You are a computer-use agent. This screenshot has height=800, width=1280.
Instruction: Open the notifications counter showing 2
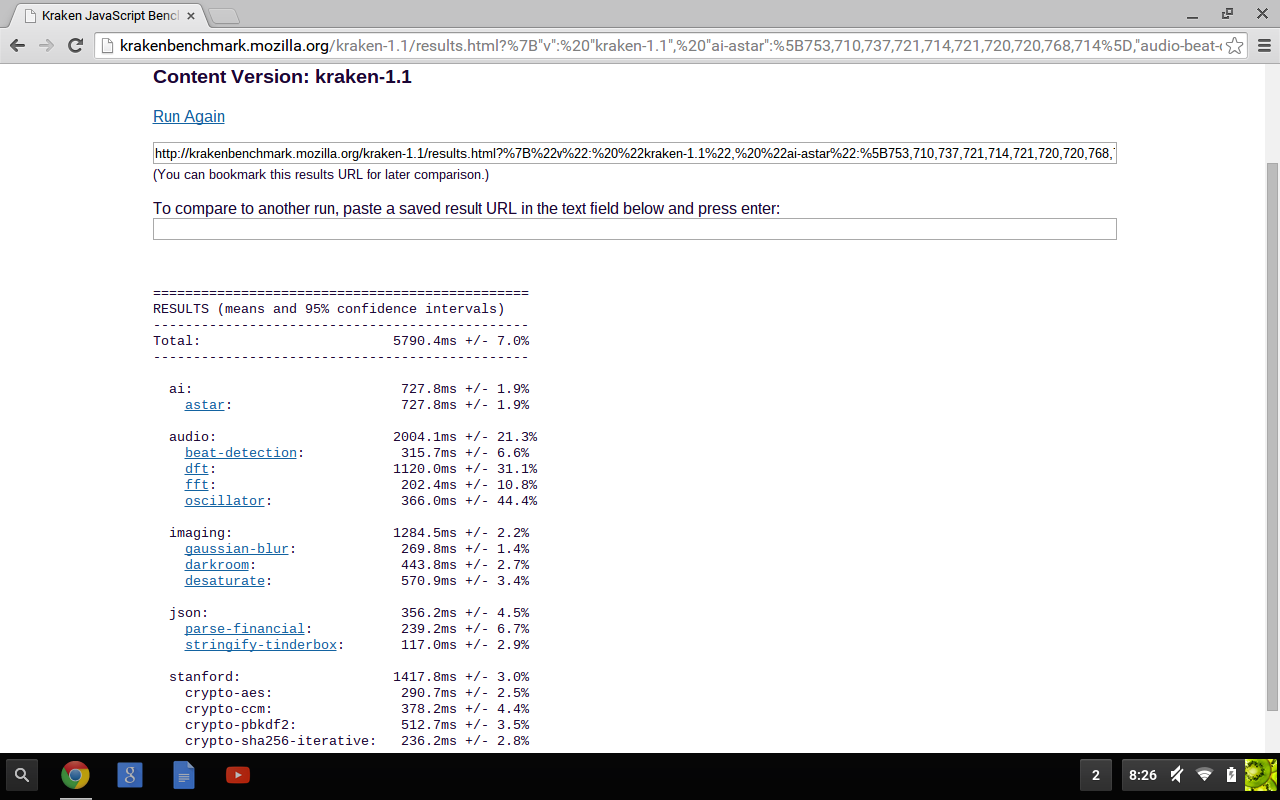point(1096,775)
